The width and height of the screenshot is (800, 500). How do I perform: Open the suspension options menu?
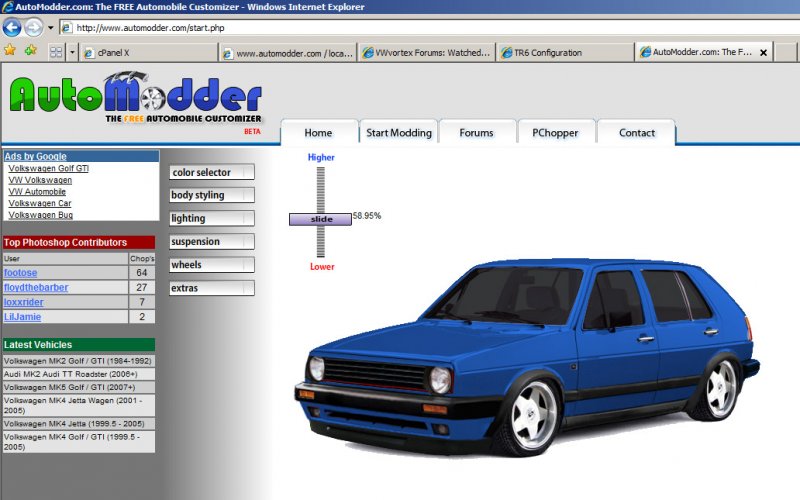[211, 241]
